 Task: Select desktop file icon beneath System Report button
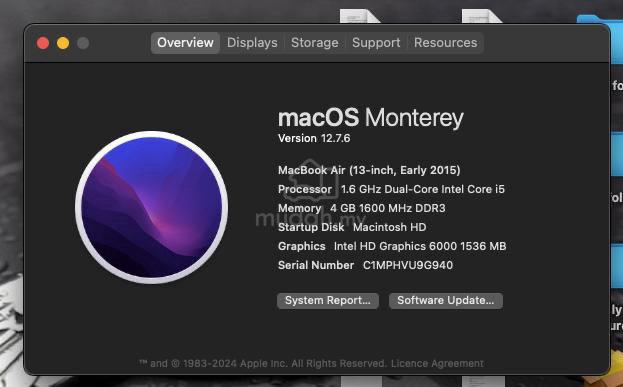(x=361, y=381)
